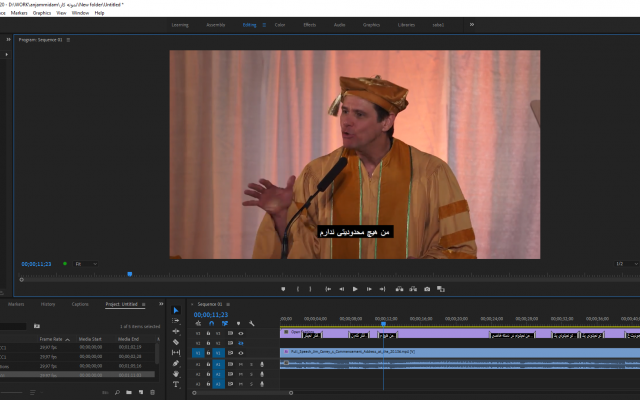Image resolution: width=640 pixels, height=400 pixels.
Task: Play the sequence in Program monitor
Action: tap(355, 289)
